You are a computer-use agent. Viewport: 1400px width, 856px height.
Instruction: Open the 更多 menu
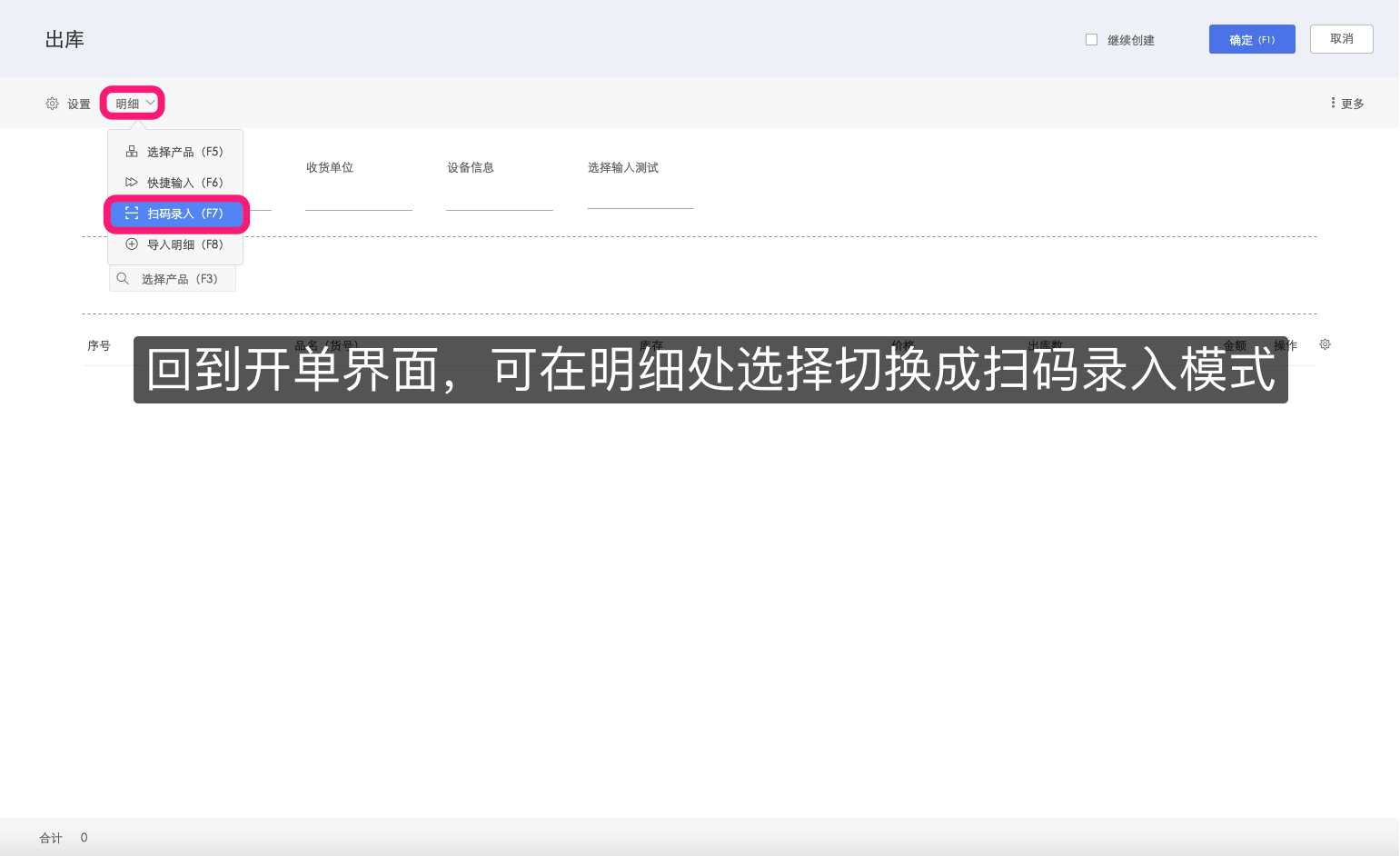pyautogui.click(x=1347, y=104)
